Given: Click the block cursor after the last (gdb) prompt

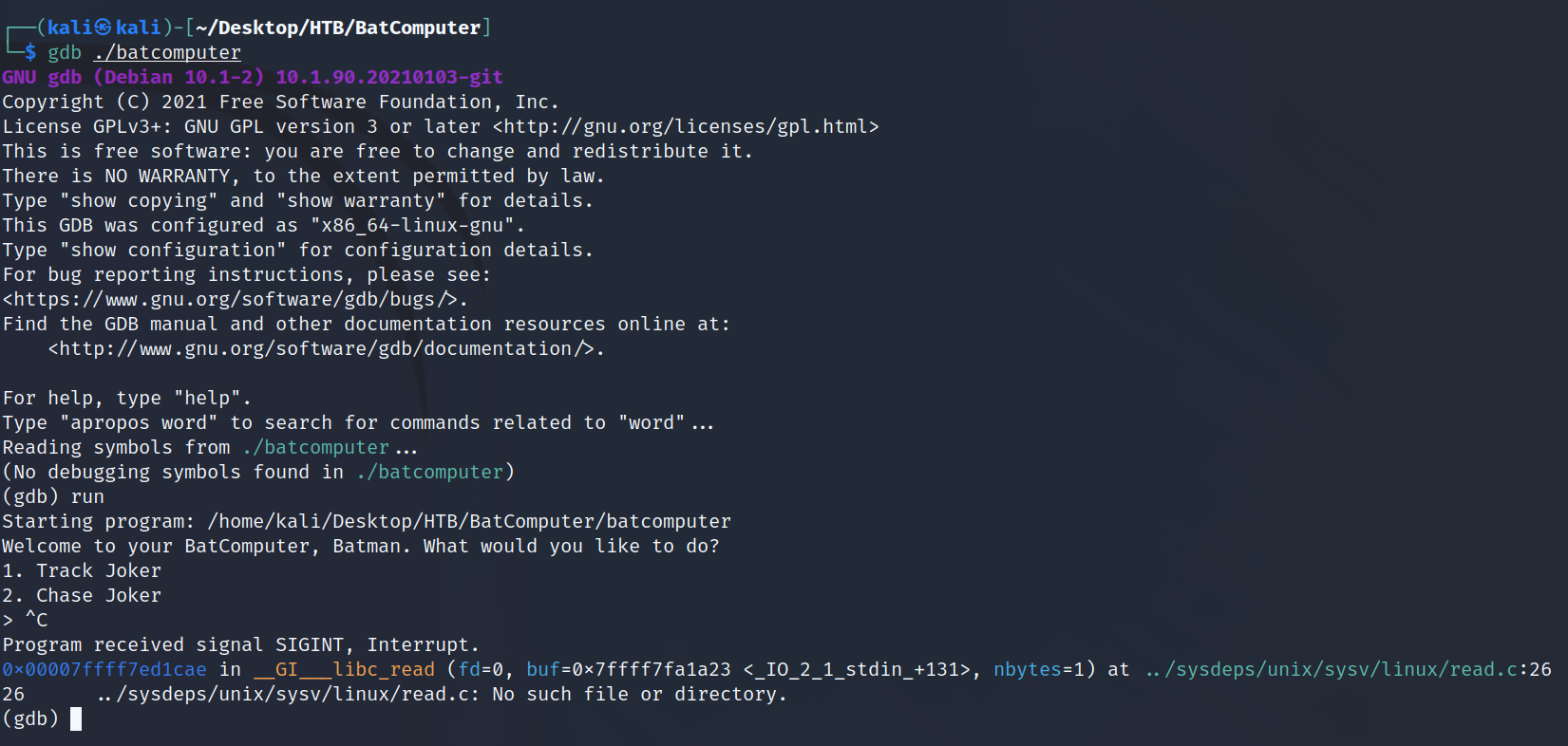Looking at the screenshot, I should coord(76,718).
